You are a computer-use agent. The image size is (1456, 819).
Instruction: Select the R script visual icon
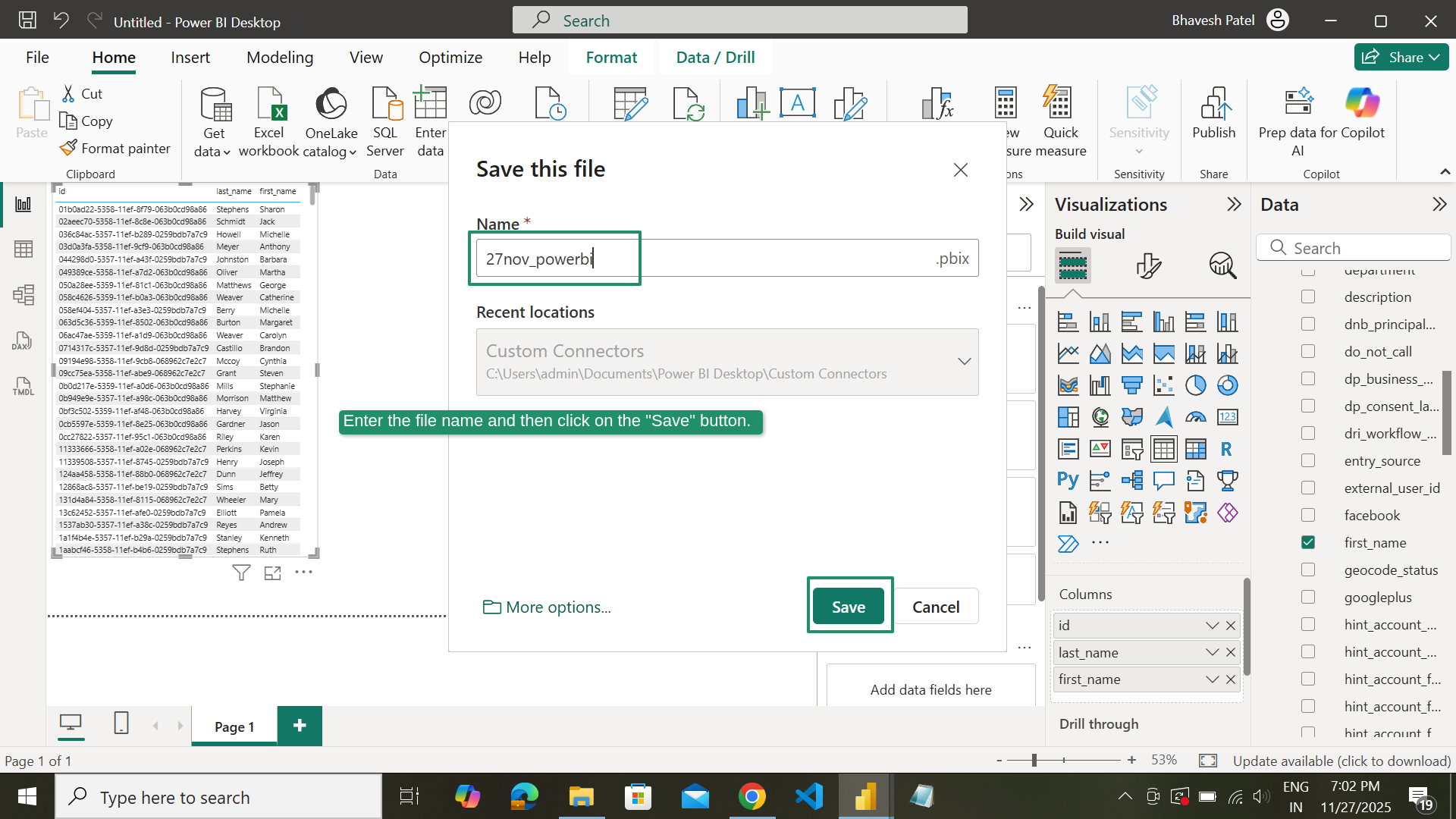pos(1226,448)
